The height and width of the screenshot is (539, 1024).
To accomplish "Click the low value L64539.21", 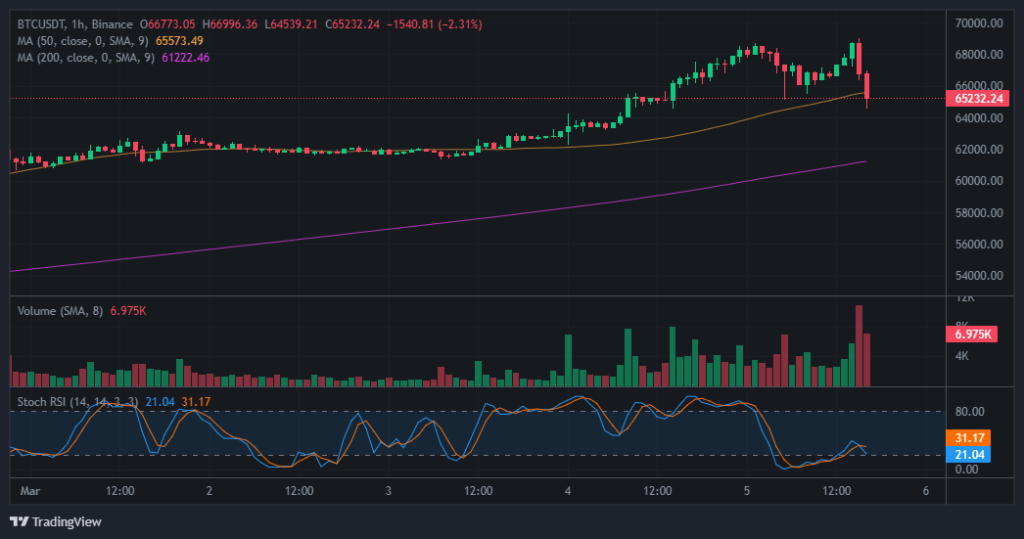I will (x=291, y=24).
